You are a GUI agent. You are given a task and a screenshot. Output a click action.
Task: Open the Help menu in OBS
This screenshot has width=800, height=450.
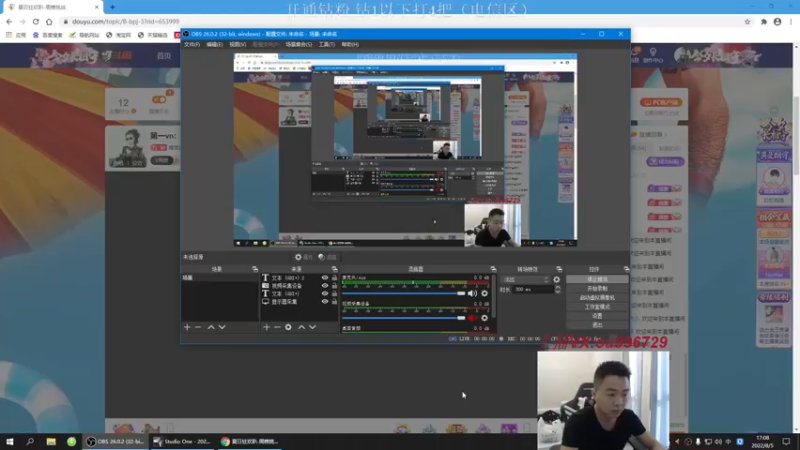point(350,44)
